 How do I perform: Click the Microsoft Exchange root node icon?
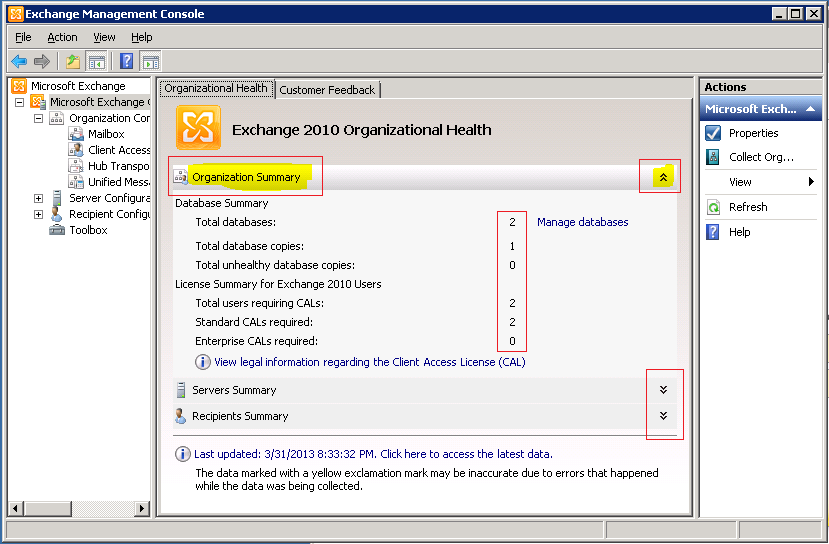pyautogui.click(x=19, y=86)
